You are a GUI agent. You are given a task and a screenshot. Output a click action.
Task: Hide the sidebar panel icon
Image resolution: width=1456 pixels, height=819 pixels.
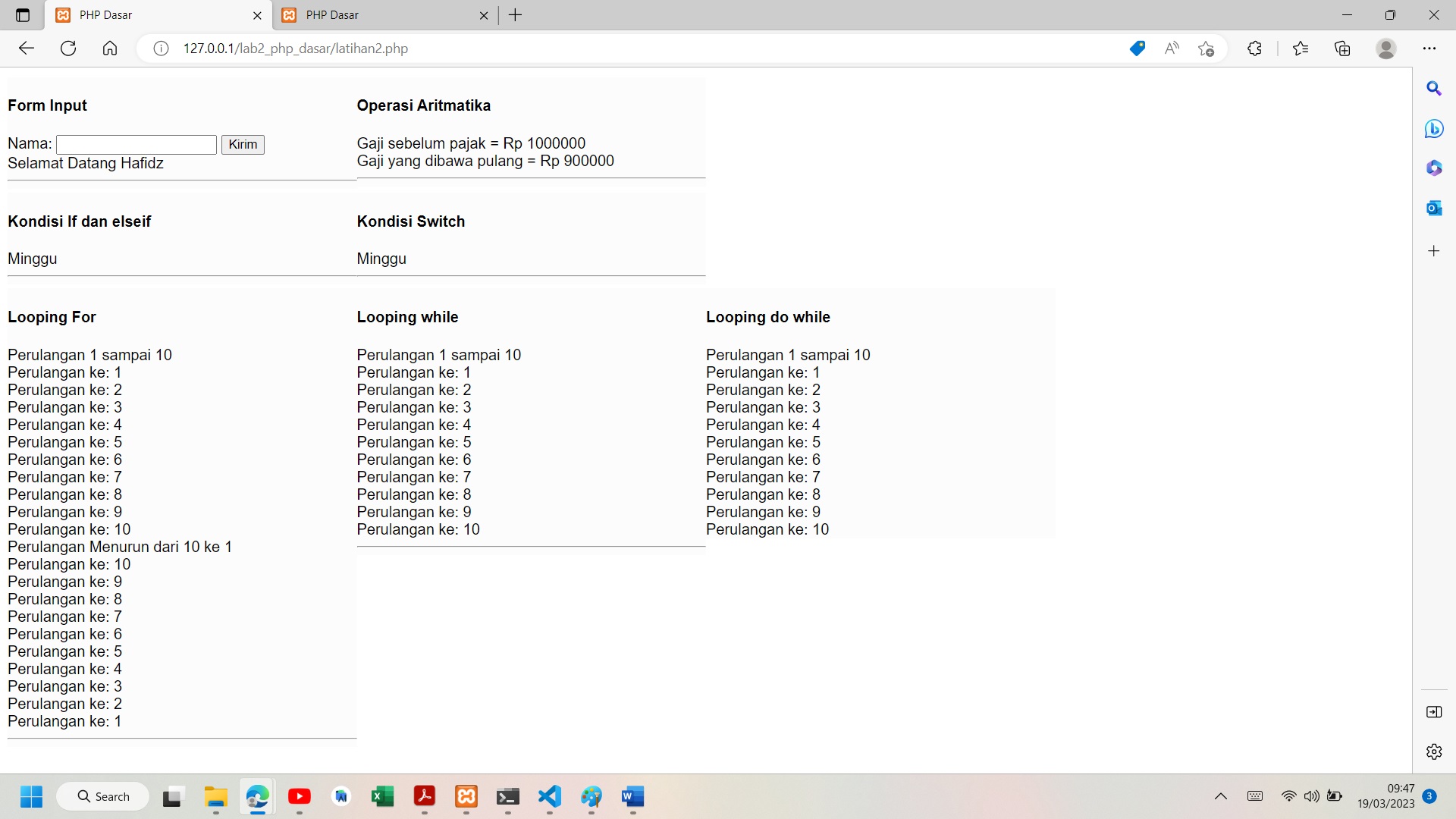1434,712
